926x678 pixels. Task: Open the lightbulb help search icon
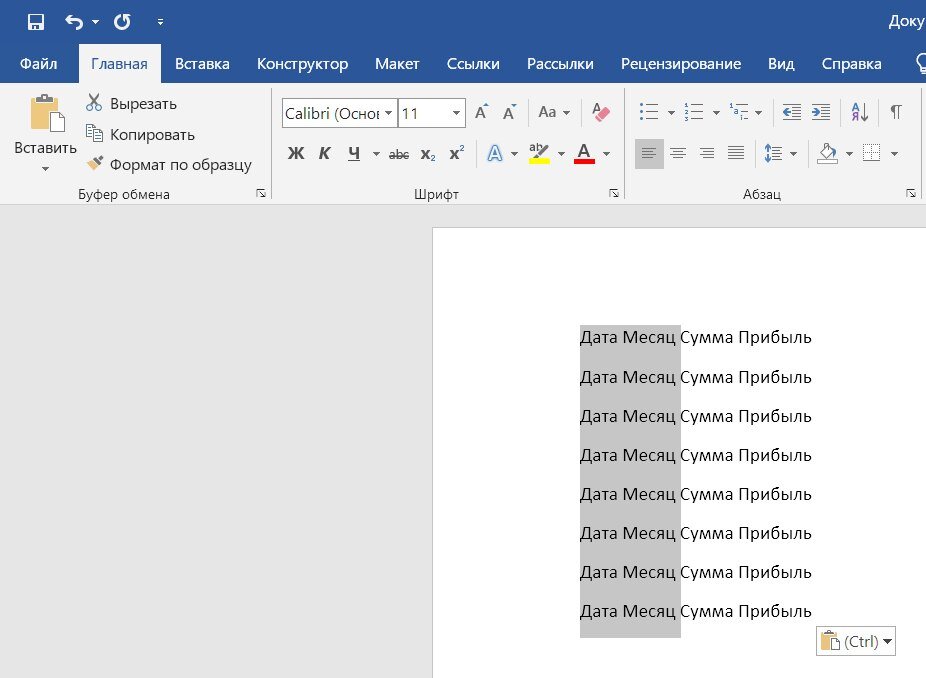tap(920, 64)
